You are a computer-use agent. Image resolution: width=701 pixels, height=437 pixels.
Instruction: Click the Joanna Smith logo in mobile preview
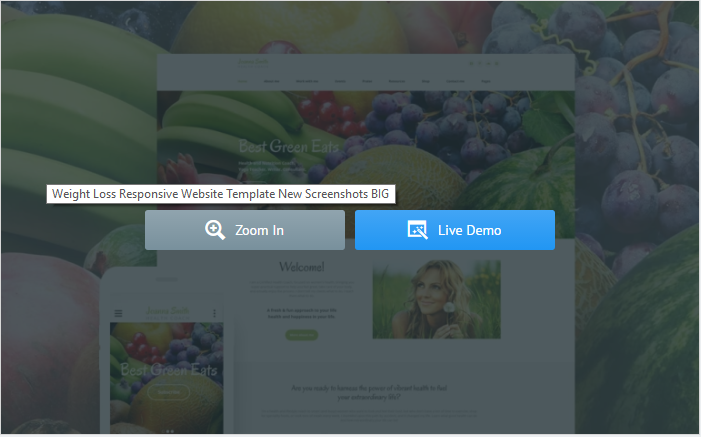168,312
